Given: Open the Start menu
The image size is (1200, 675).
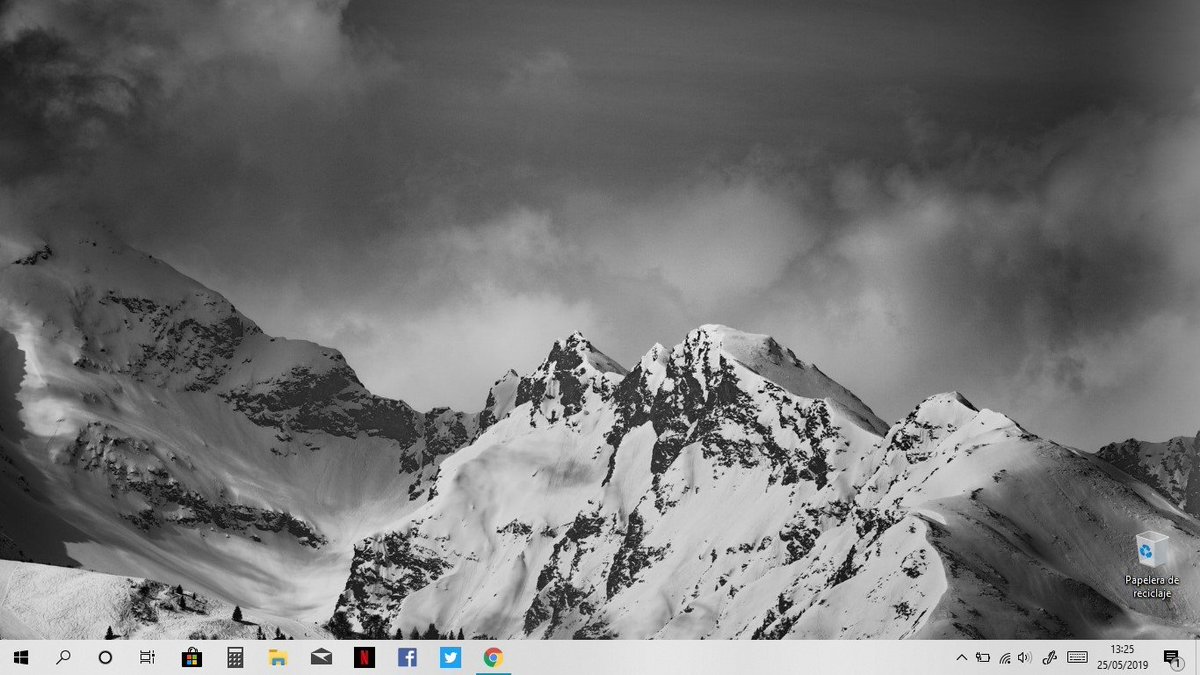Looking at the screenshot, I should tap(20, 657).
